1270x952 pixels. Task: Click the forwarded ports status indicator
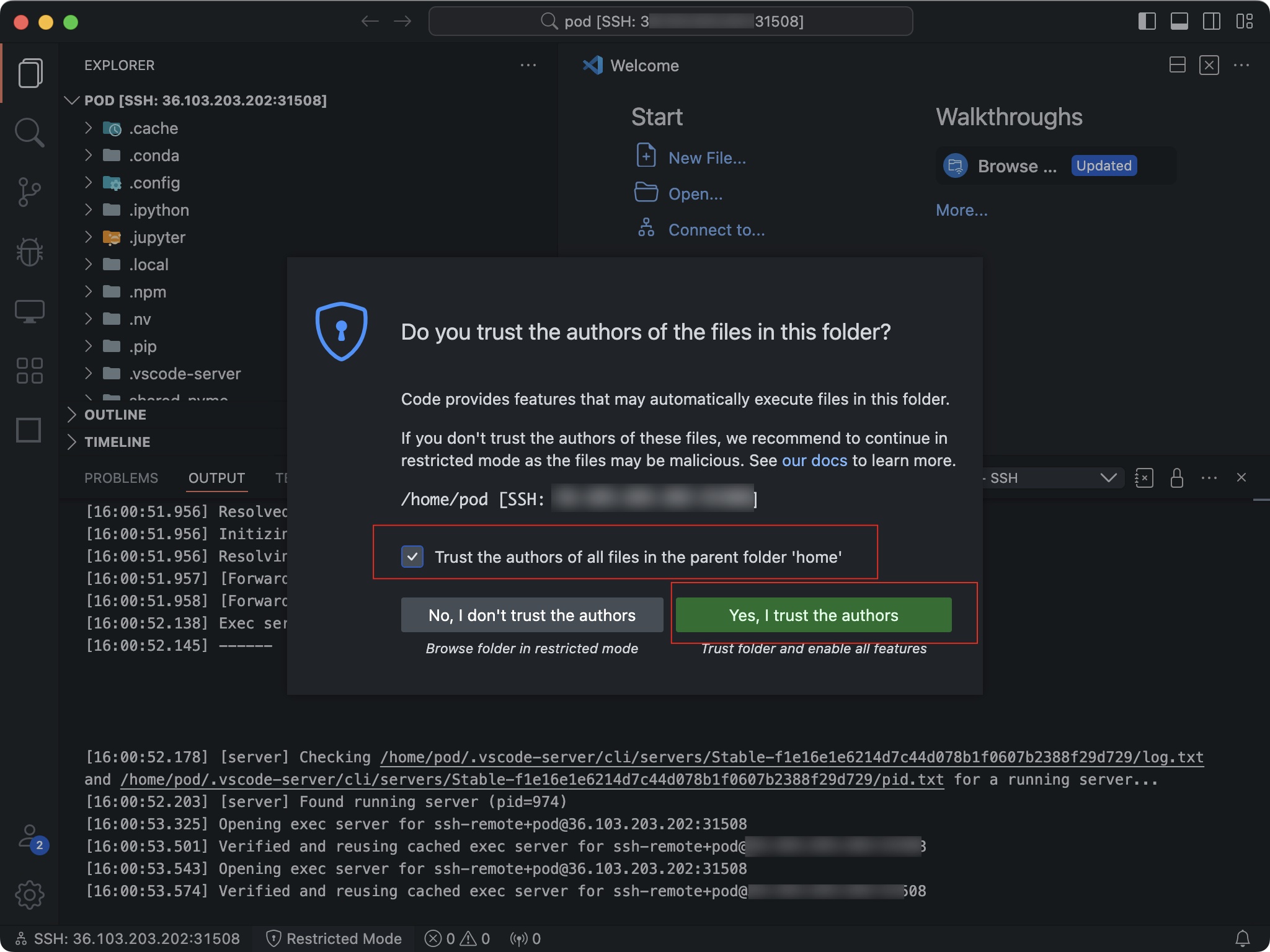tap(525, 938)
